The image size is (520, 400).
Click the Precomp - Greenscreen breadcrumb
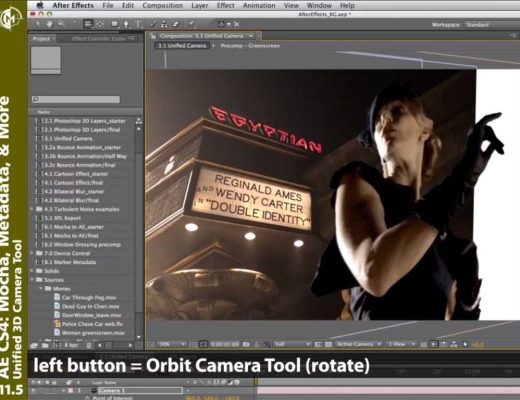(x=250, y=46)
